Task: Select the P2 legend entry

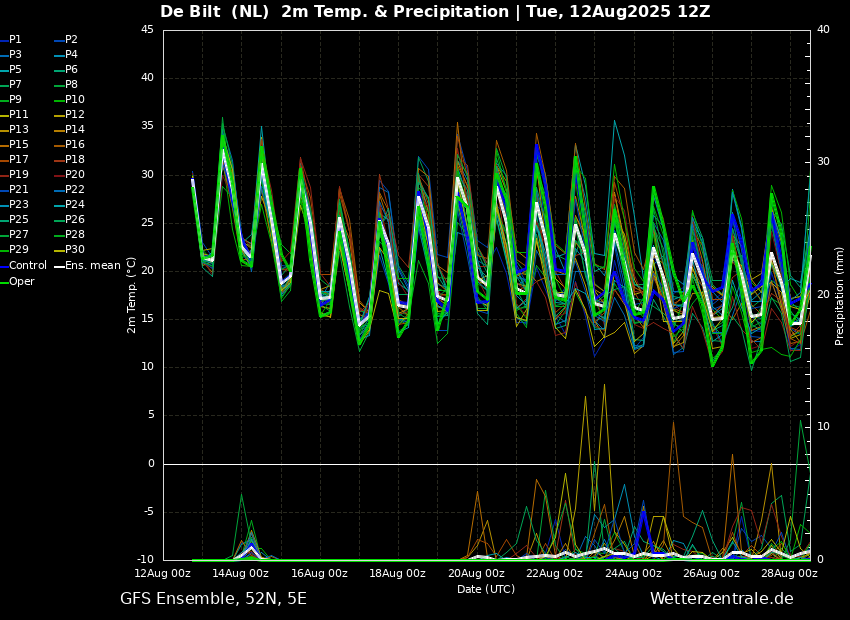Action: [71, 40]
